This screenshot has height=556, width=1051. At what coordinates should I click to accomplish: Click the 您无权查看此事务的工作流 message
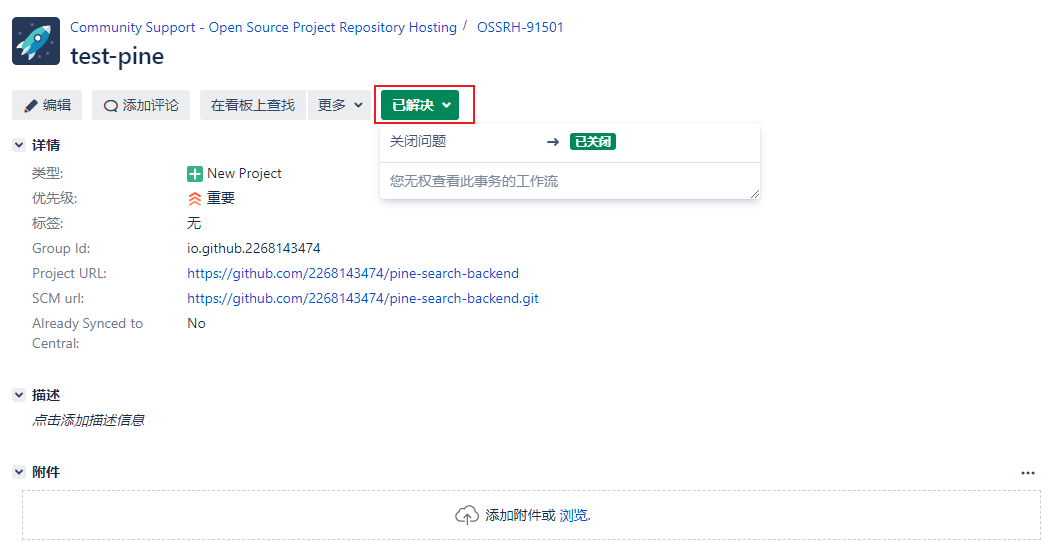coord(474,181)
